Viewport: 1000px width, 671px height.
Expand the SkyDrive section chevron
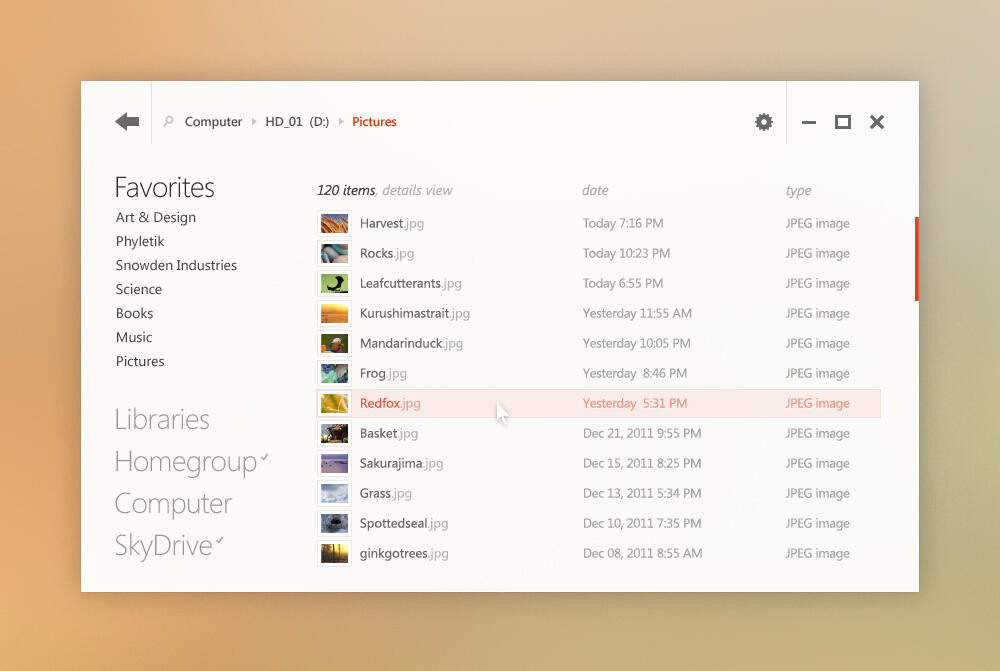point(220,541)
